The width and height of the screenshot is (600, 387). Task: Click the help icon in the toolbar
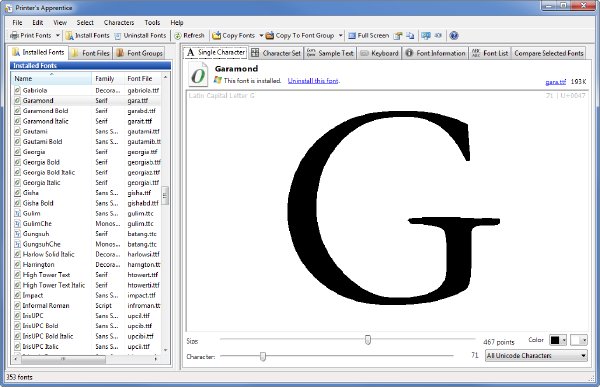454,36
